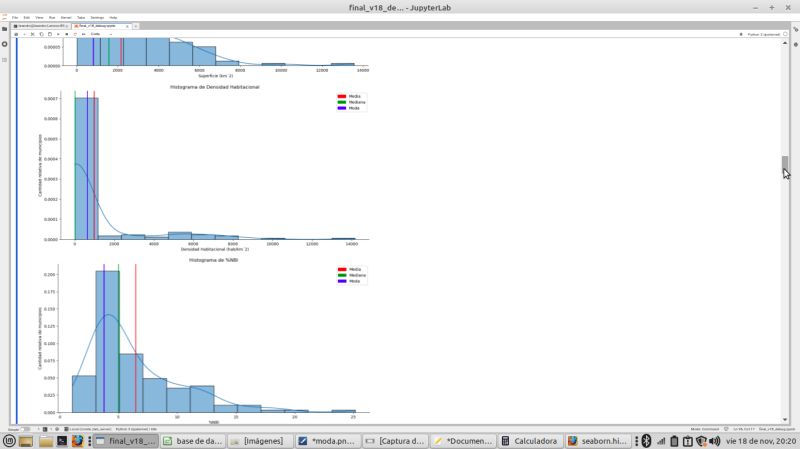Image resolution: width=800 pixels, height=449 pixels.
Task: Open the property inspector on right sidebar
Action: 795,29
